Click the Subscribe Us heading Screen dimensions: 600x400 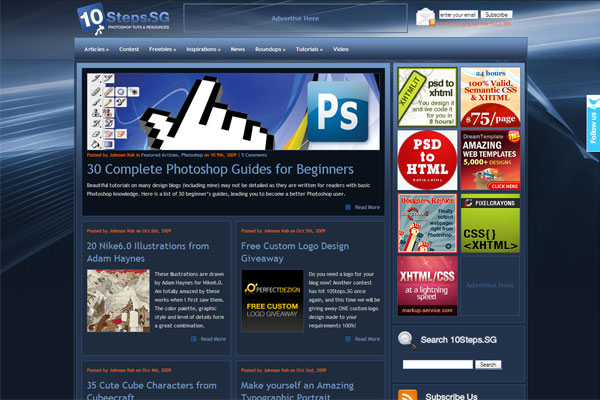click(451, 396)
